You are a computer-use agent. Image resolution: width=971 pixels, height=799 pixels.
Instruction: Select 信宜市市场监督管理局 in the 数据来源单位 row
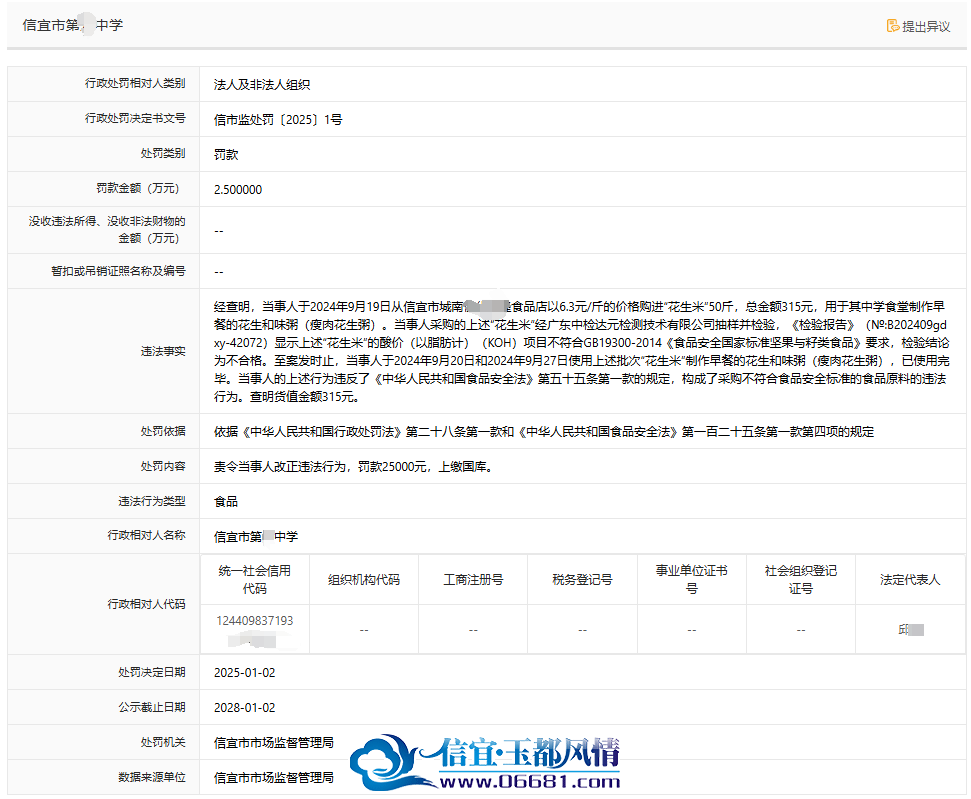pyautogui.click(x=274, y=777)
